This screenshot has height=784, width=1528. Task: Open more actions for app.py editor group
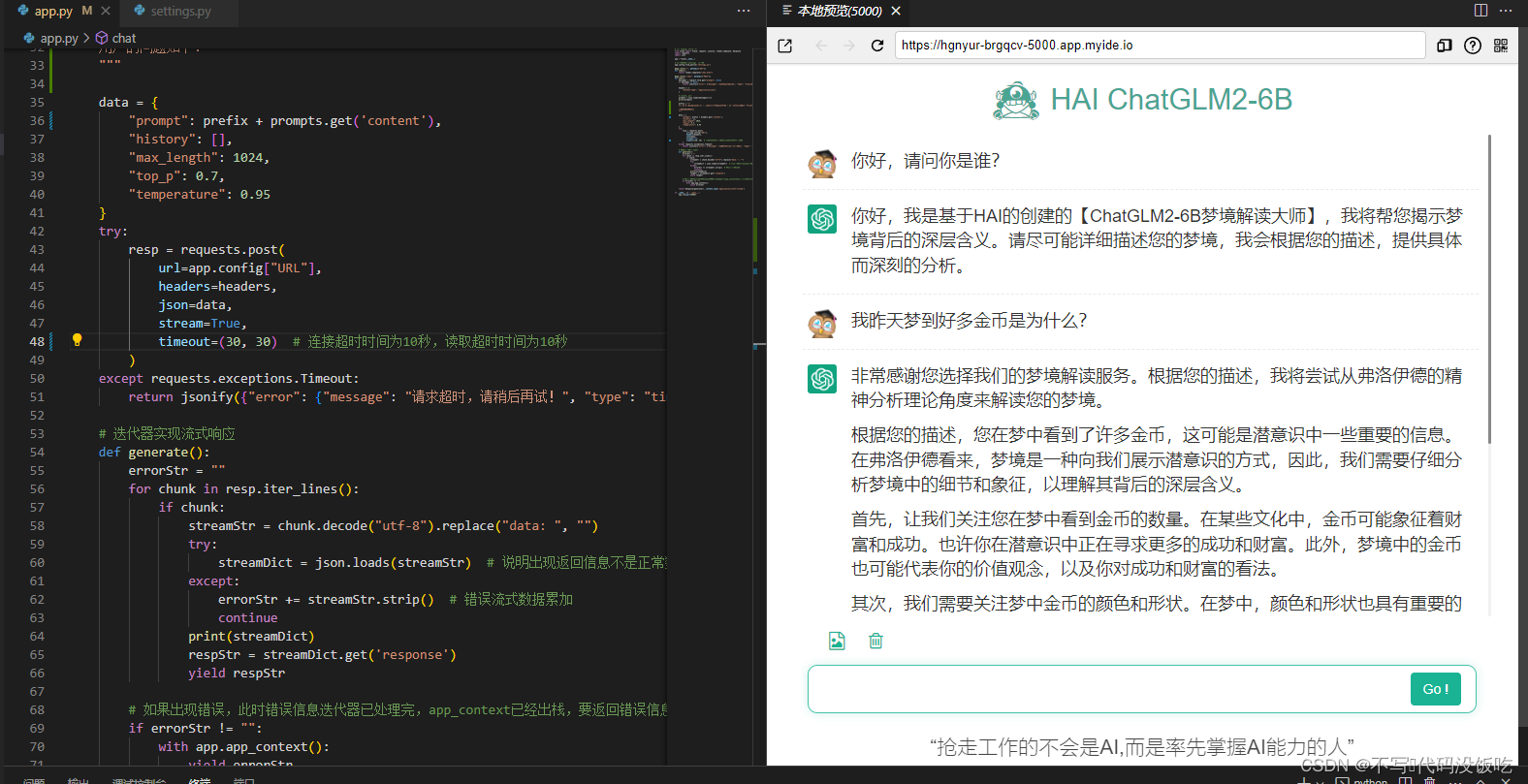744,11
